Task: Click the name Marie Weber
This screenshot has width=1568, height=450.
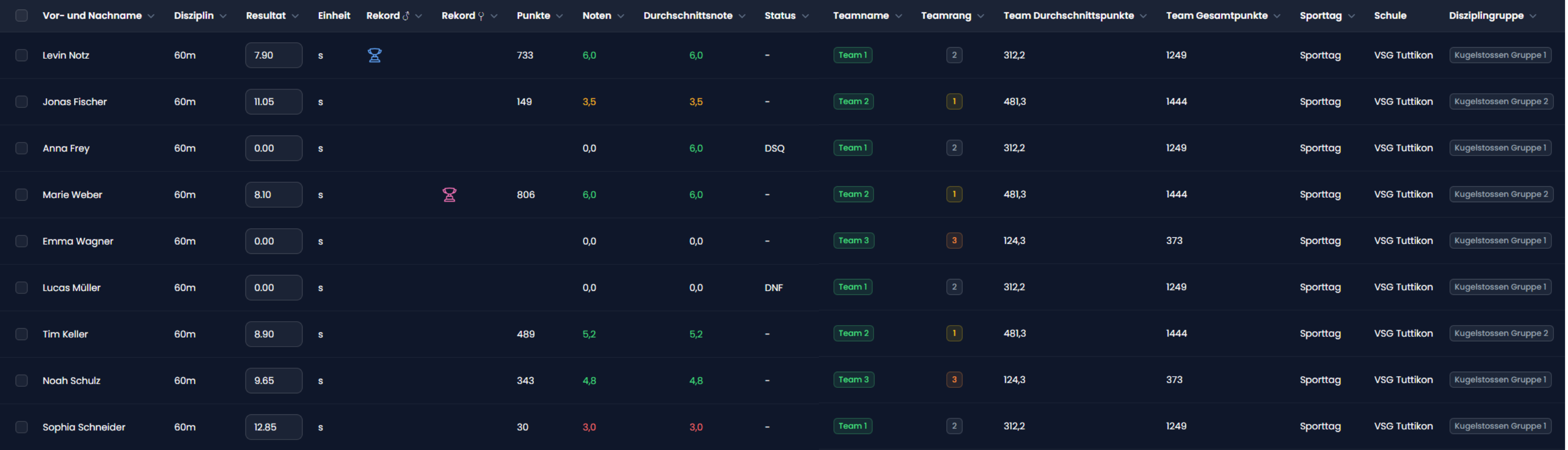Action: tap(72, 195)
